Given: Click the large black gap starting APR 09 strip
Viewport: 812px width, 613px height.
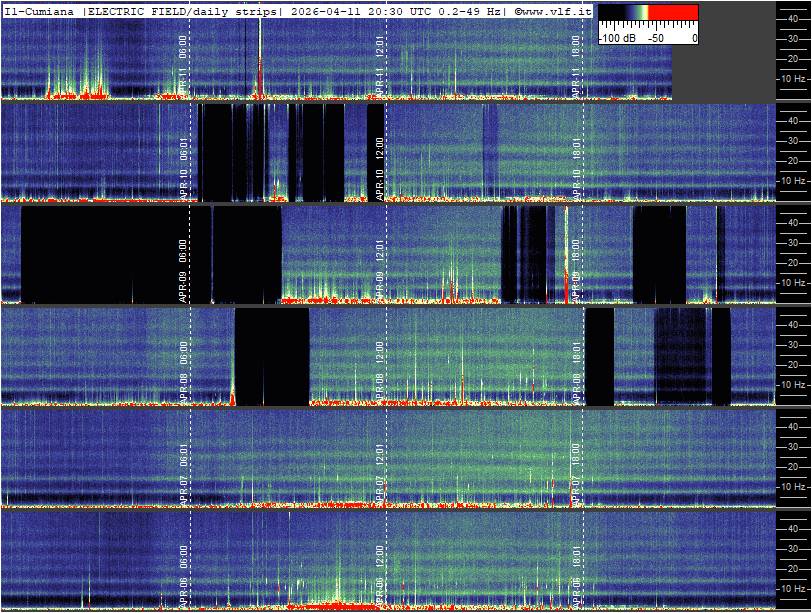Looking at the screenshot, I should click(x=105, y=250).
